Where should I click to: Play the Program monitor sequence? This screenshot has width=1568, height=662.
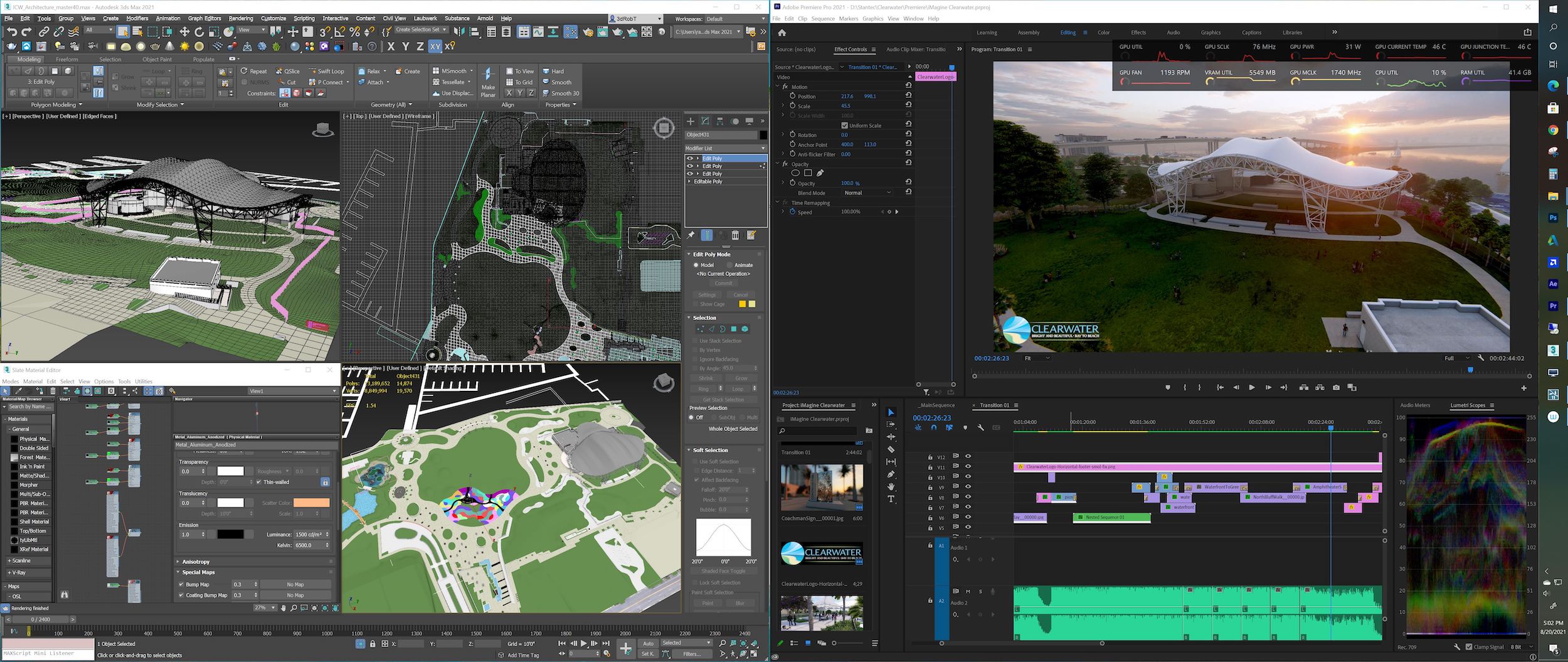1252,388
